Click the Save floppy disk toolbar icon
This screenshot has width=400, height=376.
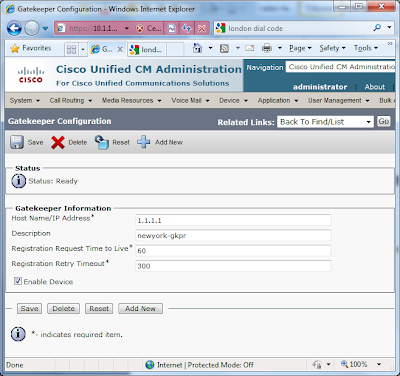click(17, 142)
